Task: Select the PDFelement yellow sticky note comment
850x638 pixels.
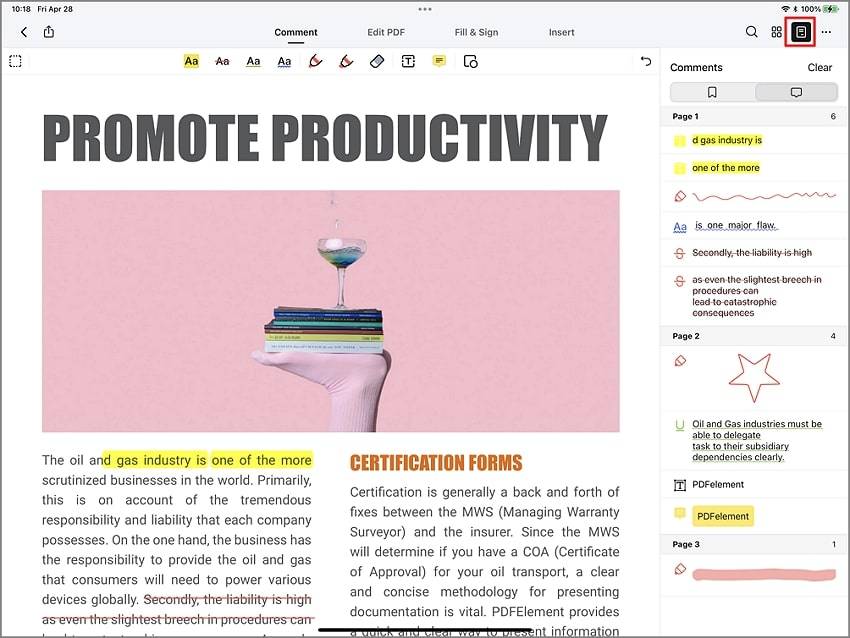Action: (753, 517)
